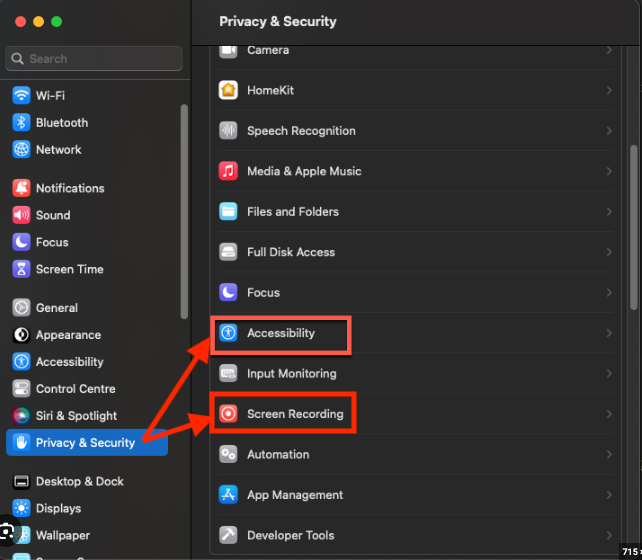The width and height of the screenshot is (642, 560).
Task: Select Bluetooth in the sidebar
Action: coord(87,122)
